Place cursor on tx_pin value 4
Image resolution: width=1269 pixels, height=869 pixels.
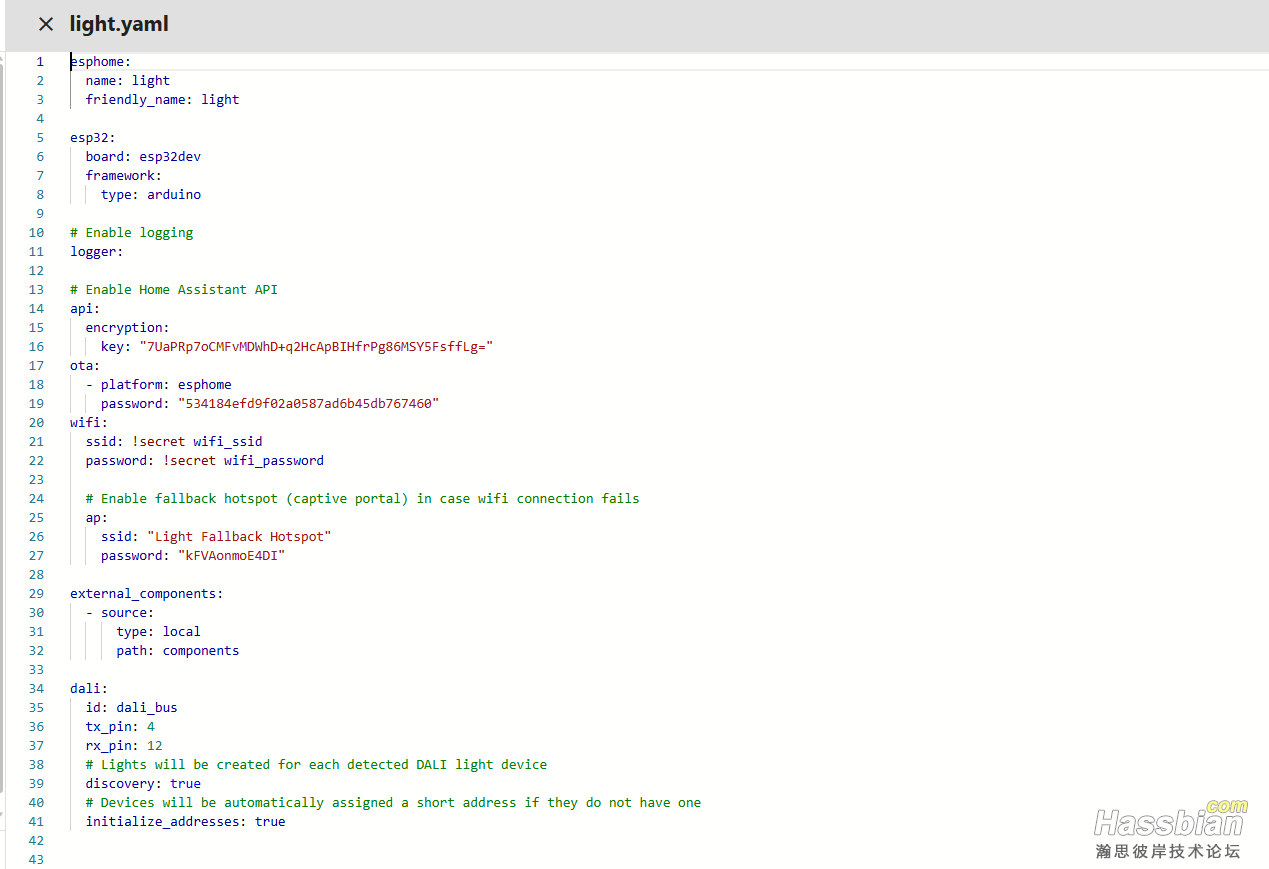[151, 727]
